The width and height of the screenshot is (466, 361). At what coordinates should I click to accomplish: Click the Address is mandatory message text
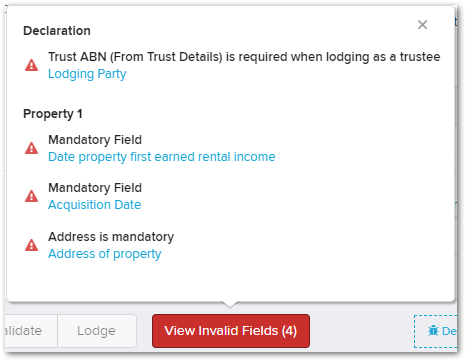pyautogui.click(x=111, y=237)
